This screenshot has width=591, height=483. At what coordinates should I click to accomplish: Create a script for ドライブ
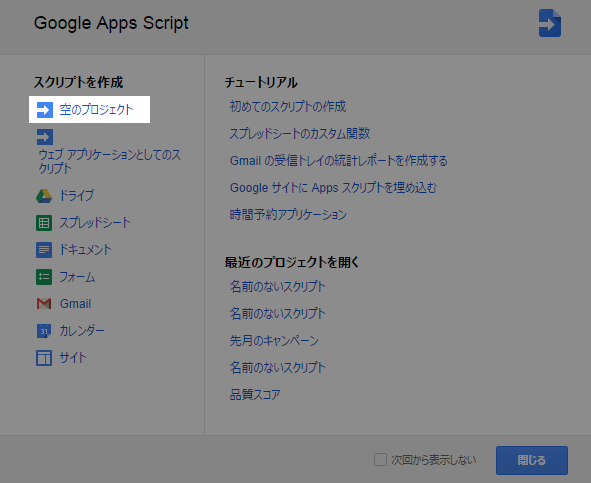tap(77, 196)
